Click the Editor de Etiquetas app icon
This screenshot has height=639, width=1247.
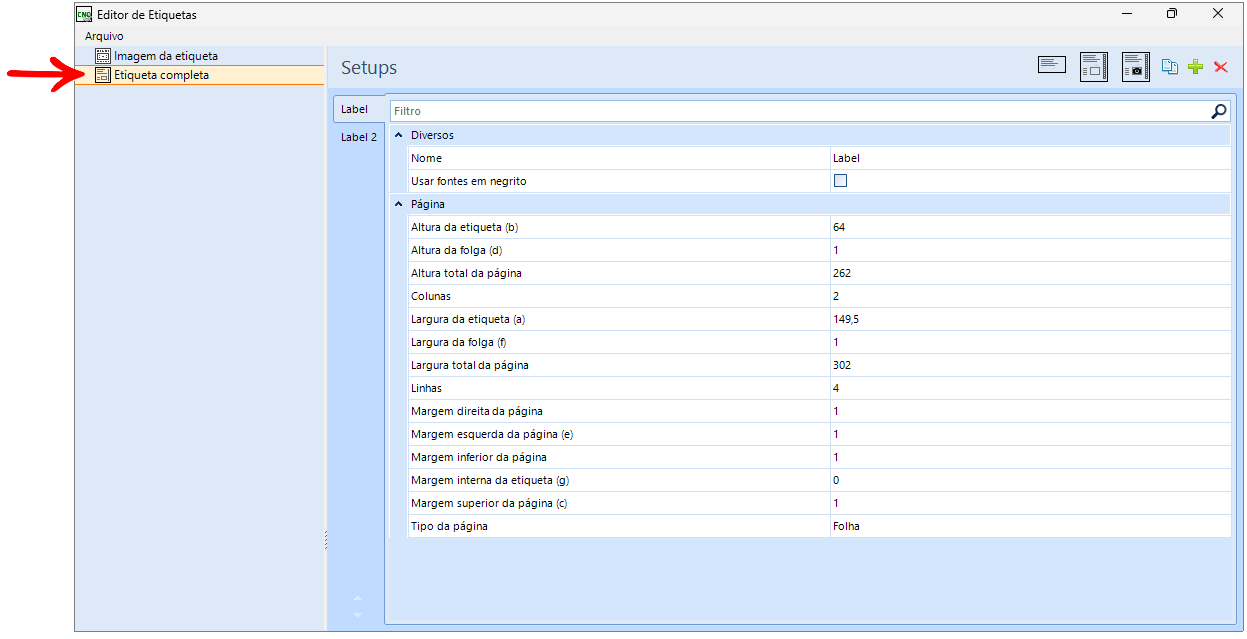pyautogui.click(x=84, y=14)
